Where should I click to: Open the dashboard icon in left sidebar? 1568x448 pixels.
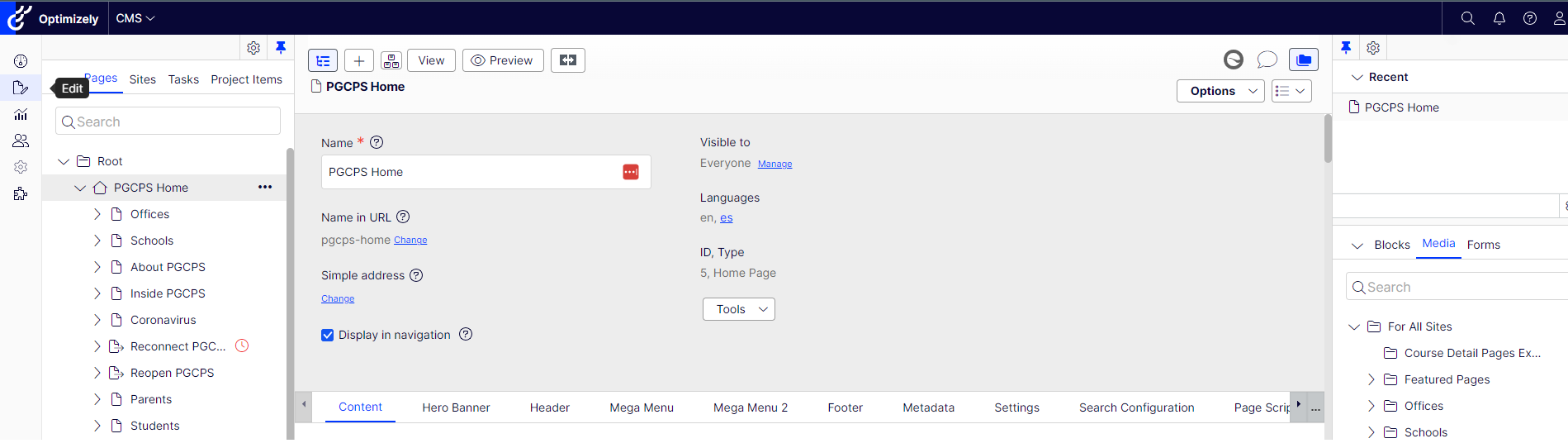[21, 61]
